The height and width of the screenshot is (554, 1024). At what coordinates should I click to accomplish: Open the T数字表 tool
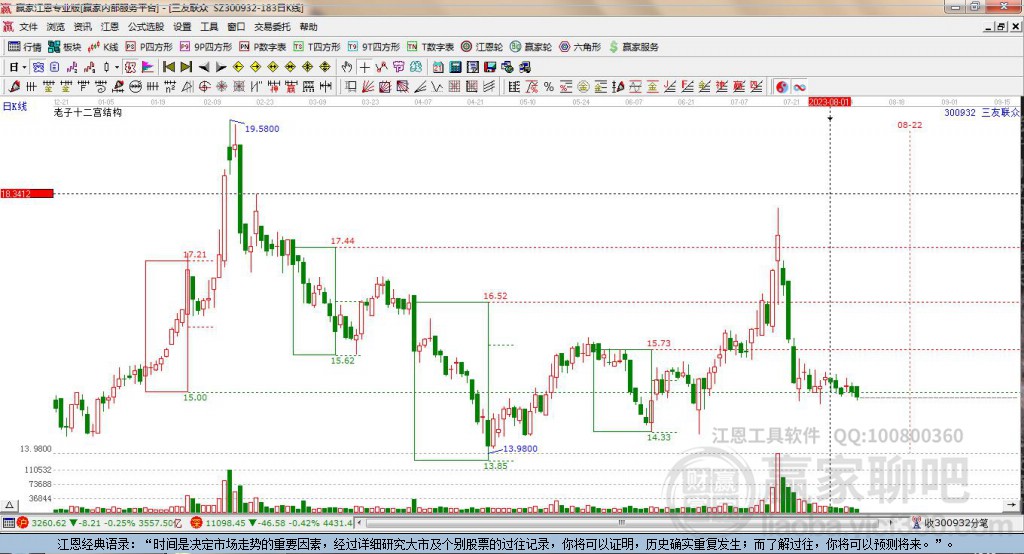tap(430, 47)
